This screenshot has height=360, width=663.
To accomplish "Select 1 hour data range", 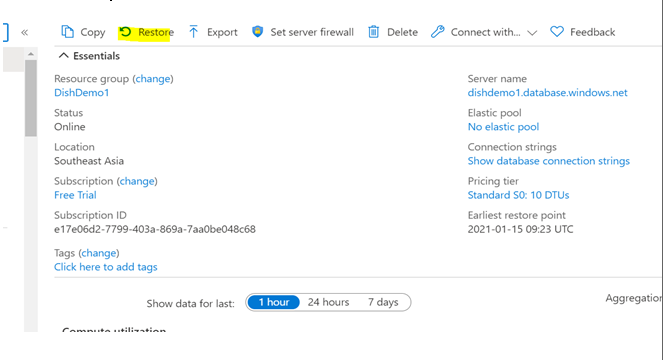I will click(x=274, y=302).
